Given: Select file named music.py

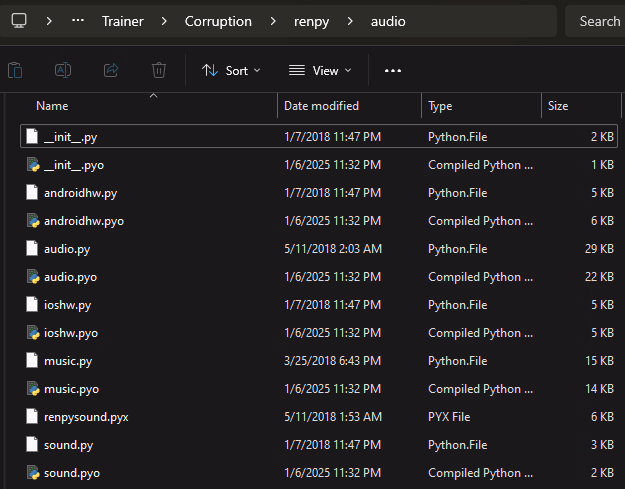Looking at the screenshot, I should point(68,361).
